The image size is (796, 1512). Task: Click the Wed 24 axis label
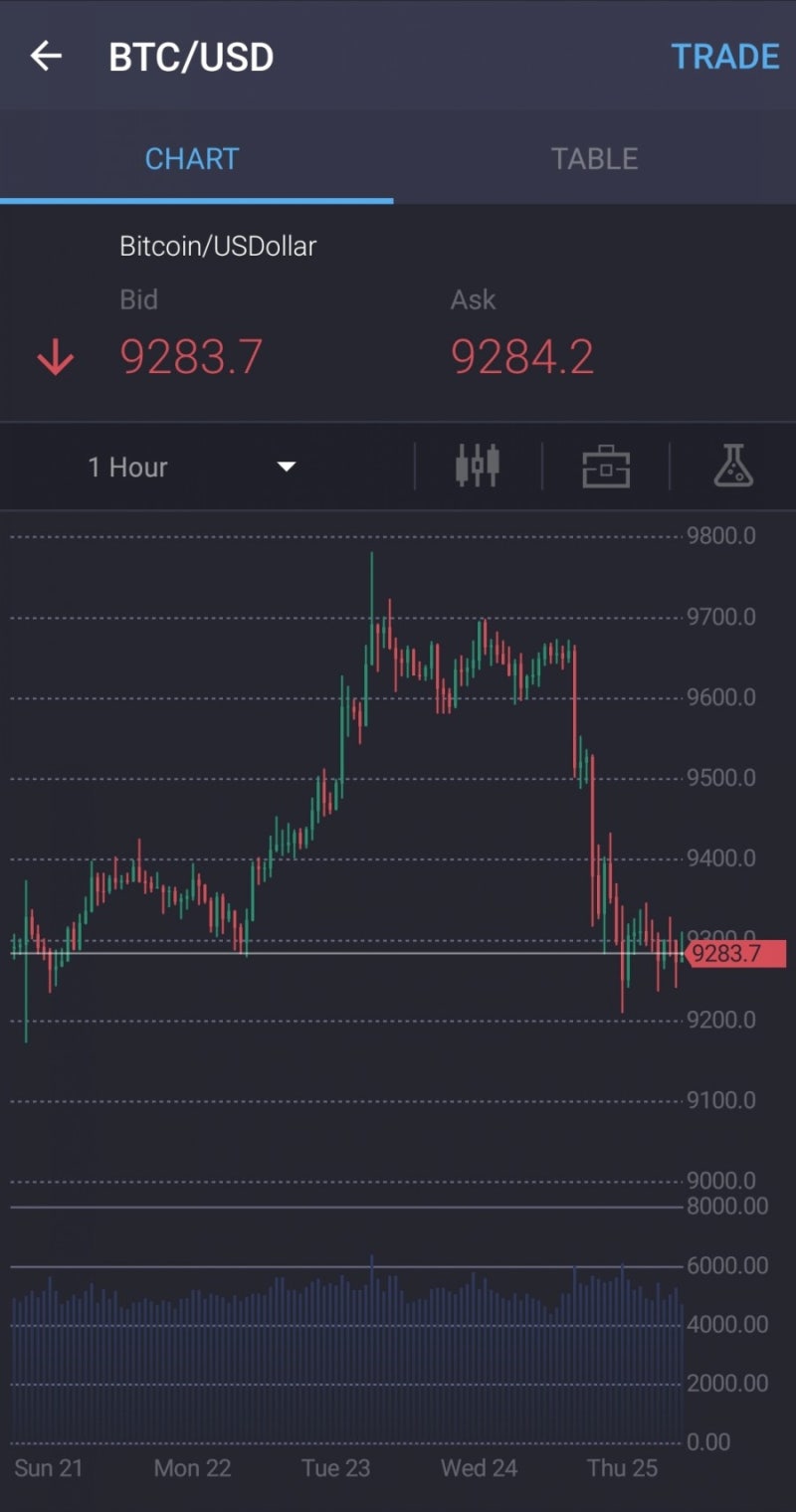coord(479,1468)
